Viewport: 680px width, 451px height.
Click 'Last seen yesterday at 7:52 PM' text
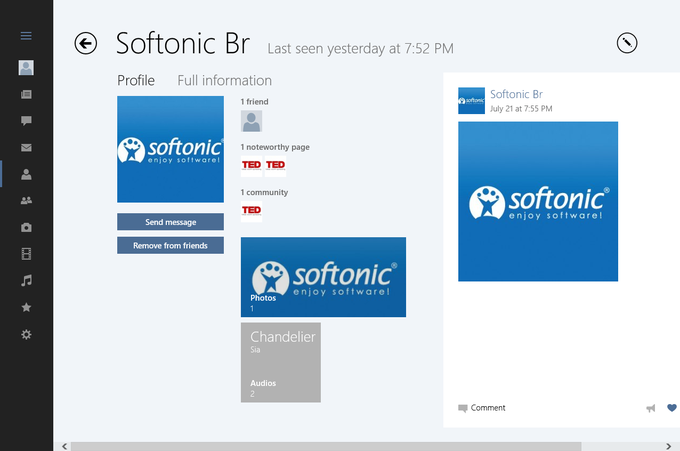[x=360, y=49]
